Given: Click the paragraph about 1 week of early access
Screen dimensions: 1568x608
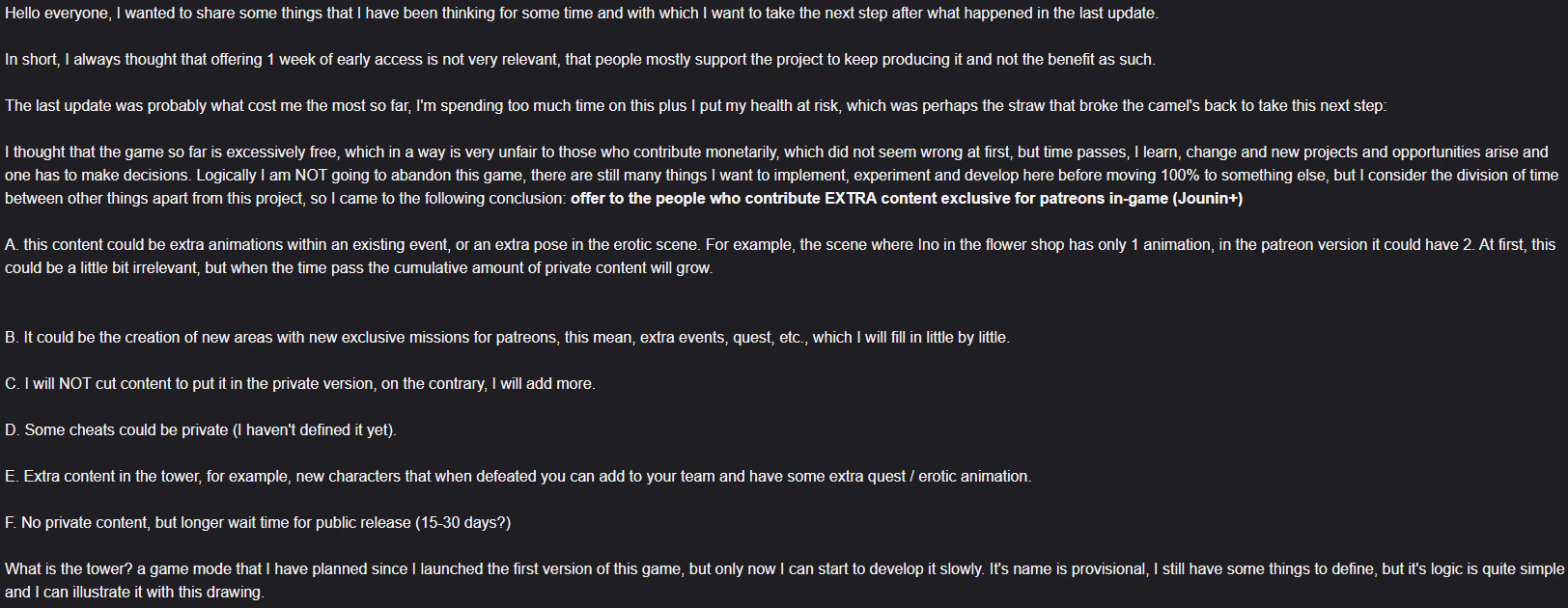Looking at the screenshot, I should click(579, 60).
